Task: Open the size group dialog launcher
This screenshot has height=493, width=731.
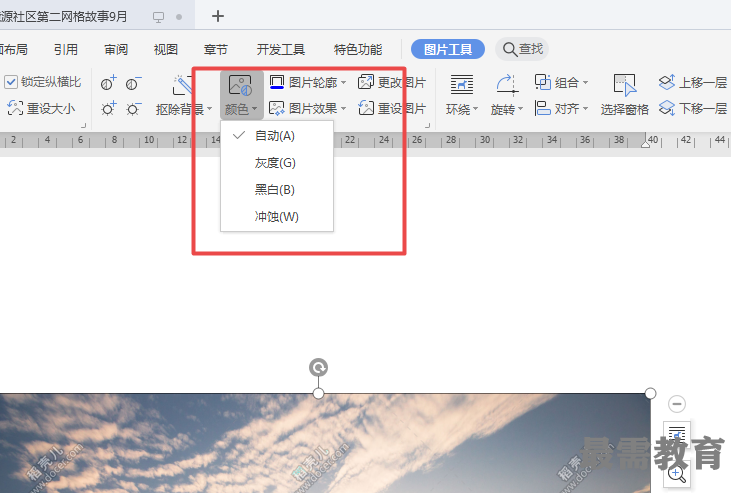Action: click(x=84, y=125)
